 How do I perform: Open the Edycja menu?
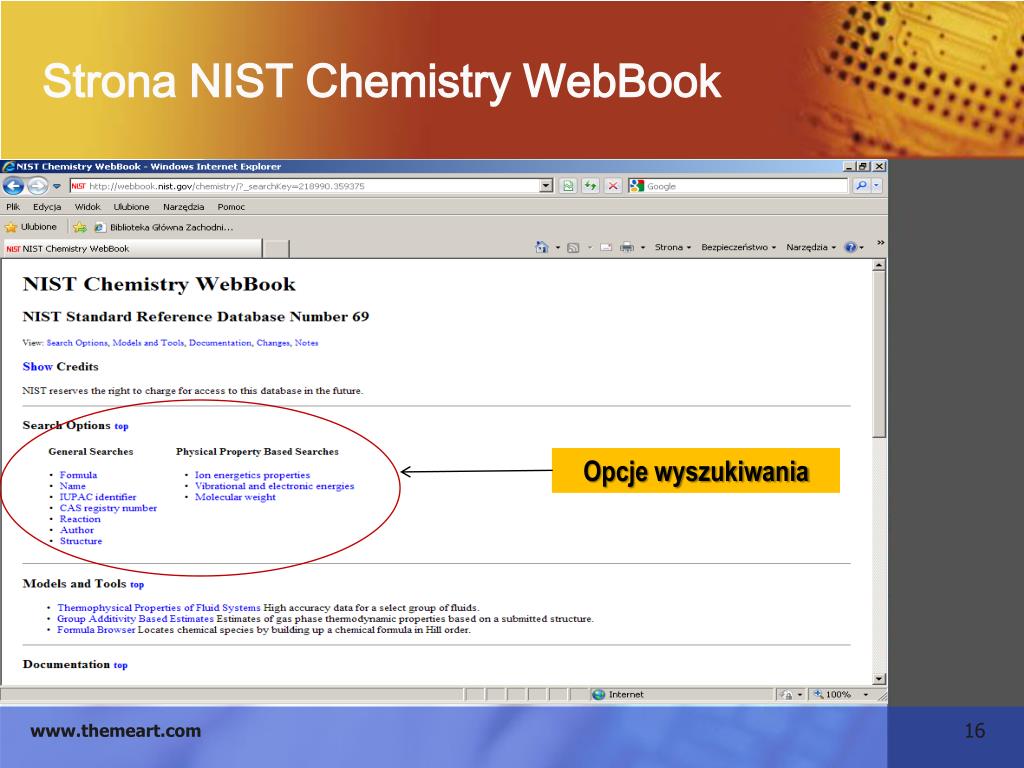(47, 207)
